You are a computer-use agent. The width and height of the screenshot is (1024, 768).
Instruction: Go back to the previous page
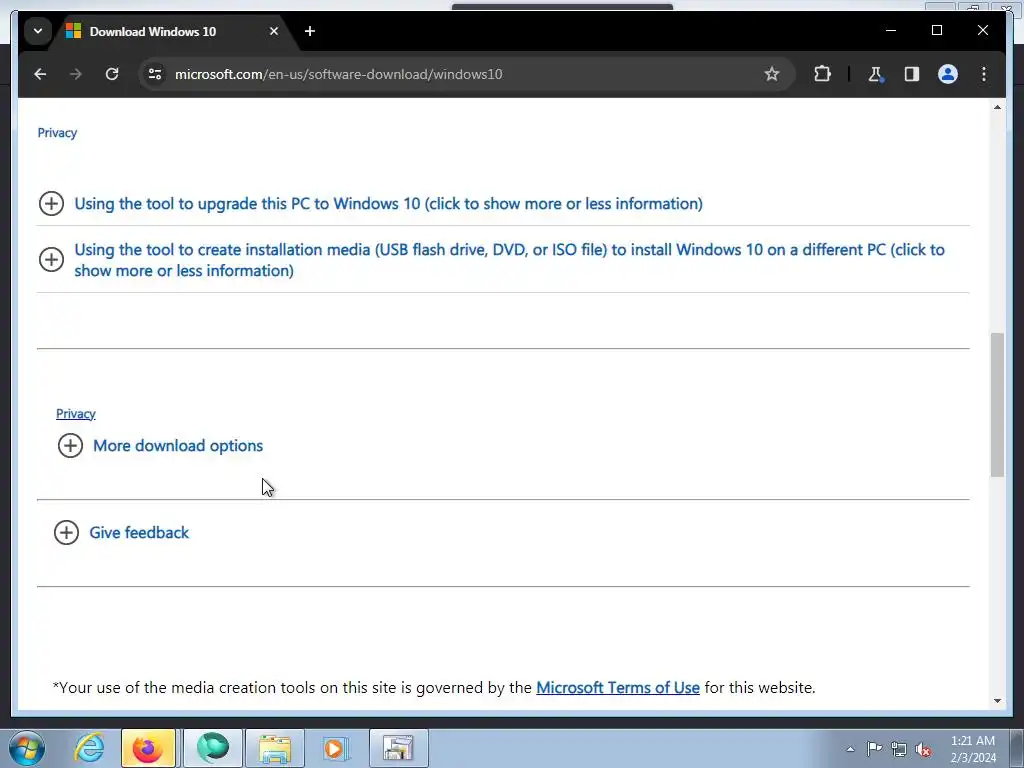[40, 74]
